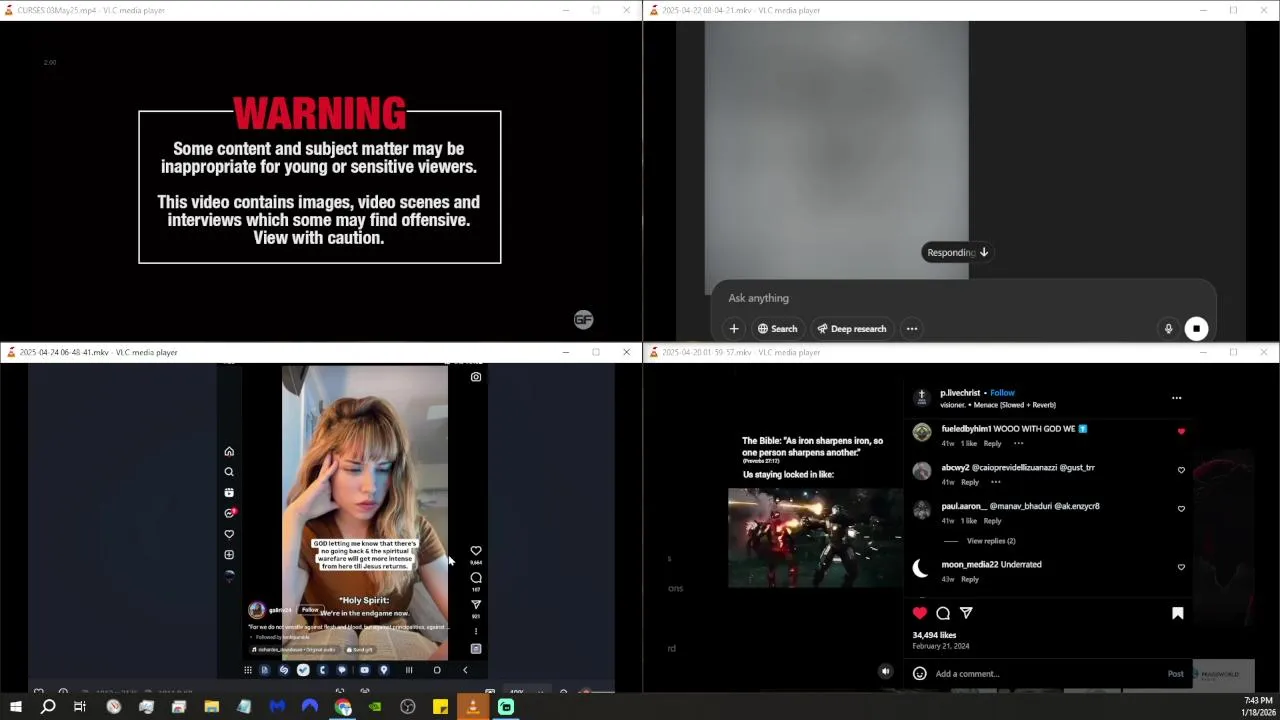Click the microphone voice input icon

(x=1168, y=329)
